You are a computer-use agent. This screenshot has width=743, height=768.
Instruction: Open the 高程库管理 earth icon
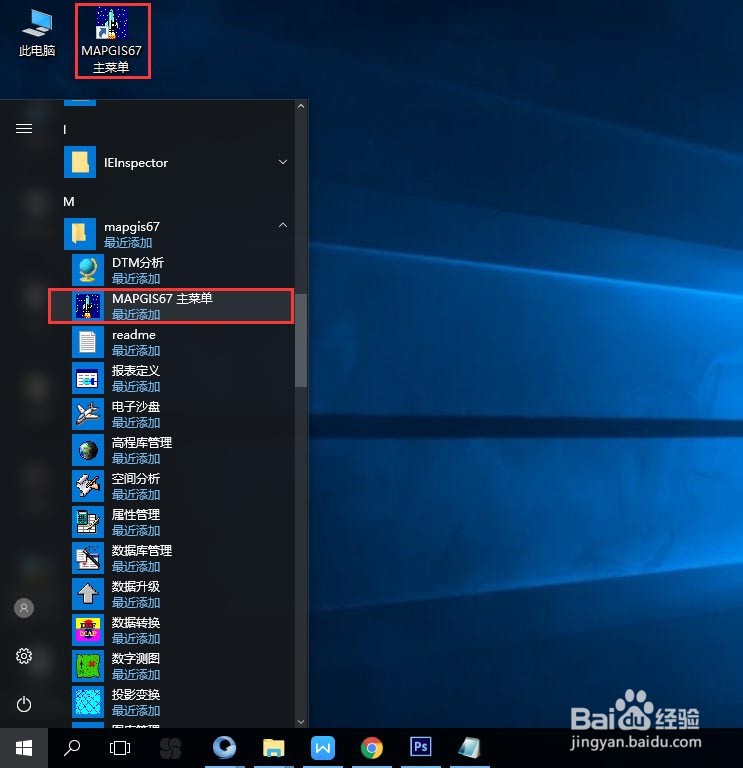(x=88, y=450)
